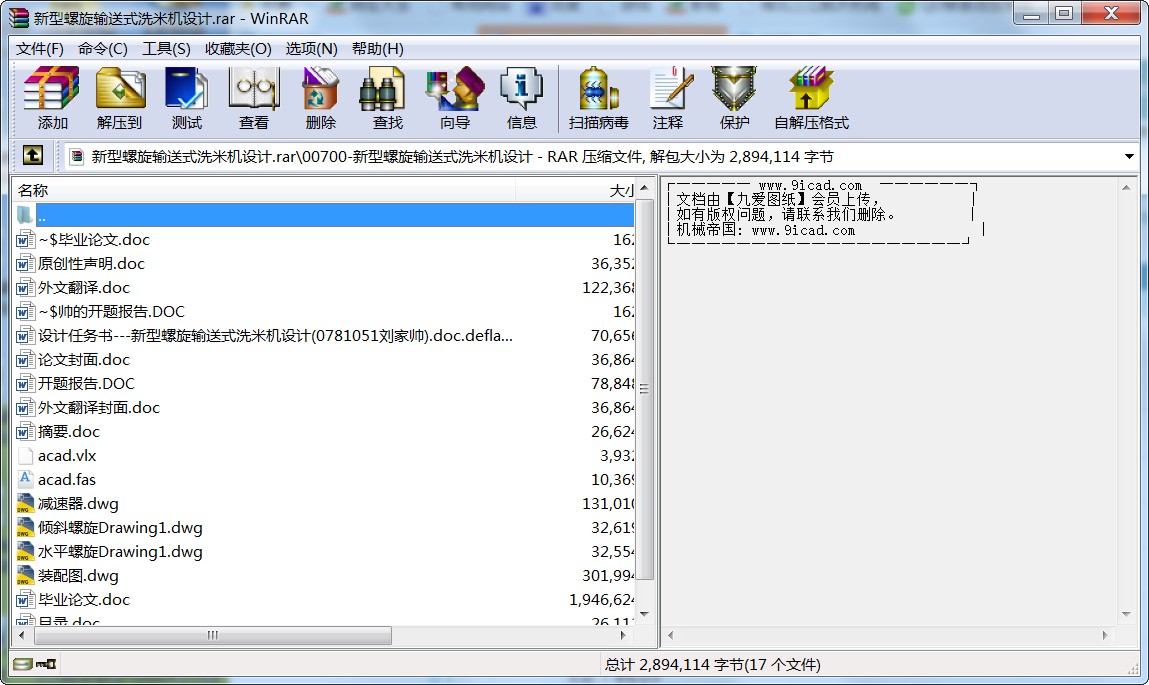Open the Options (选项) menu
The image size is (1149, 685).
pyautogui.click(x=311, y=49)
